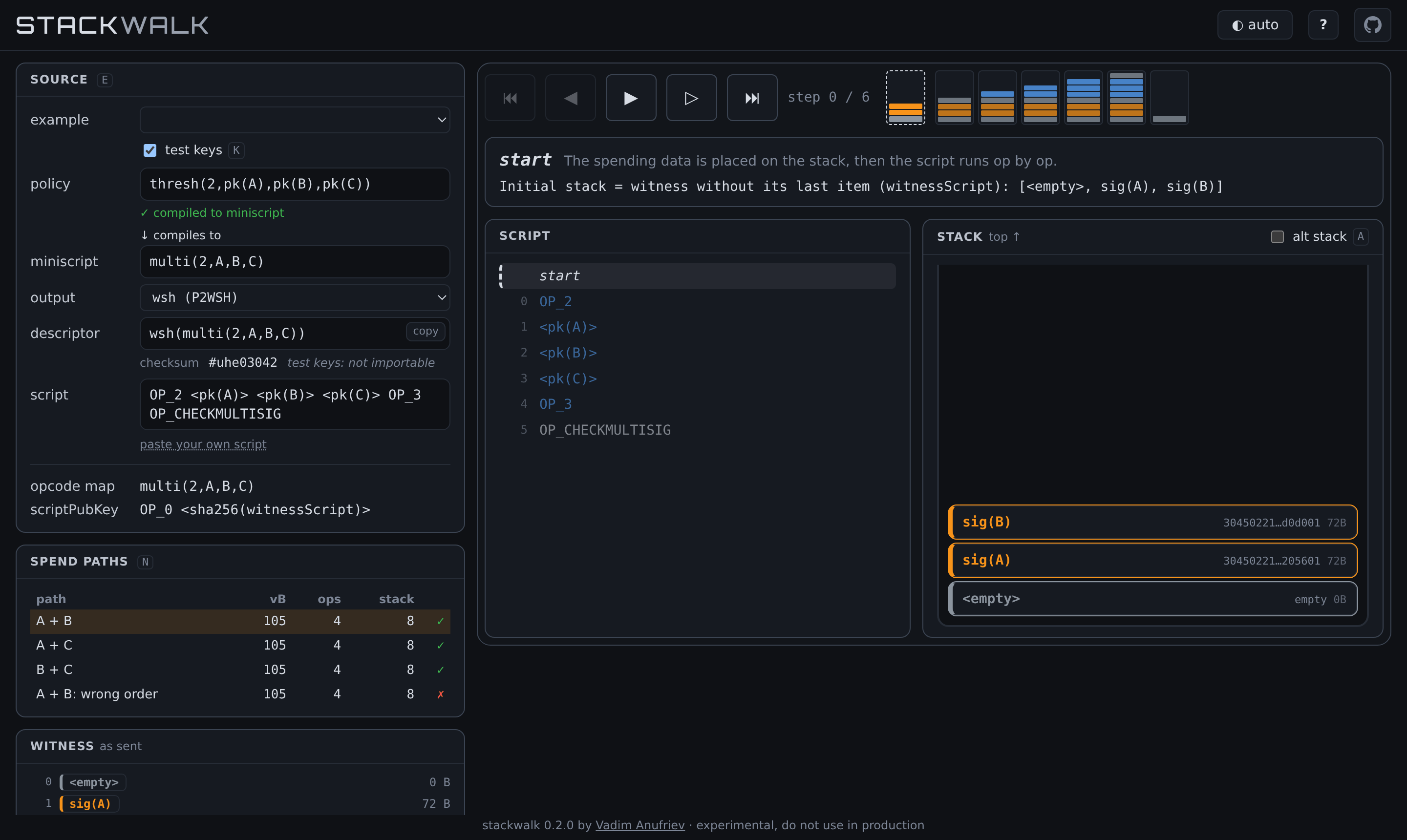
Task: Jump to first step with skip-back button
Action: click(x=510, y=98)
